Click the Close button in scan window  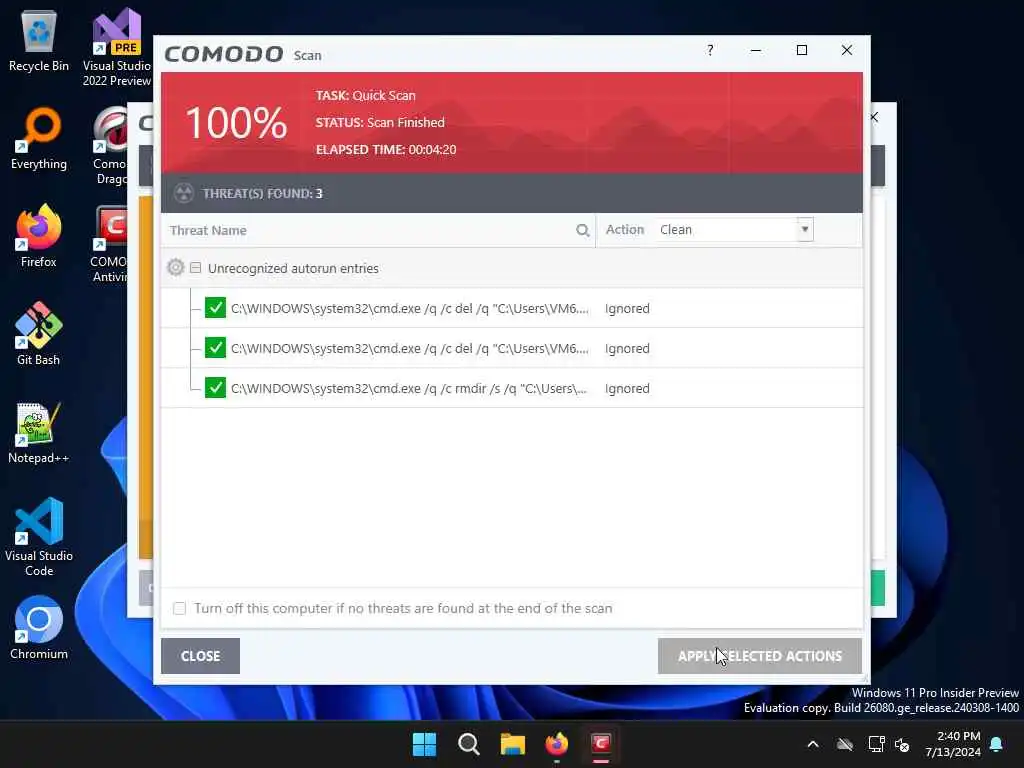click(200, 656)
